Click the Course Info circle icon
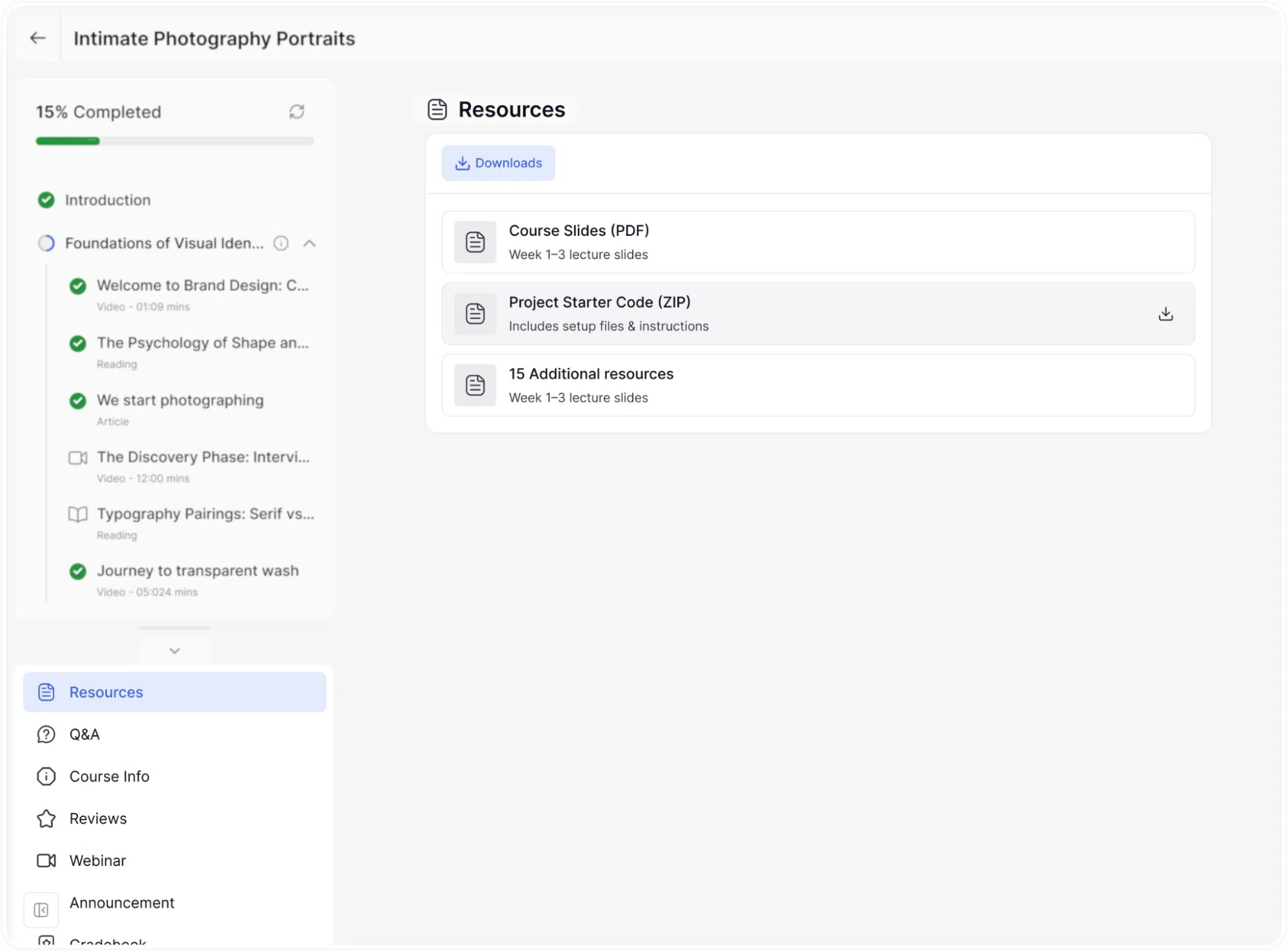The image size is (1288, 951). (46, 776)
